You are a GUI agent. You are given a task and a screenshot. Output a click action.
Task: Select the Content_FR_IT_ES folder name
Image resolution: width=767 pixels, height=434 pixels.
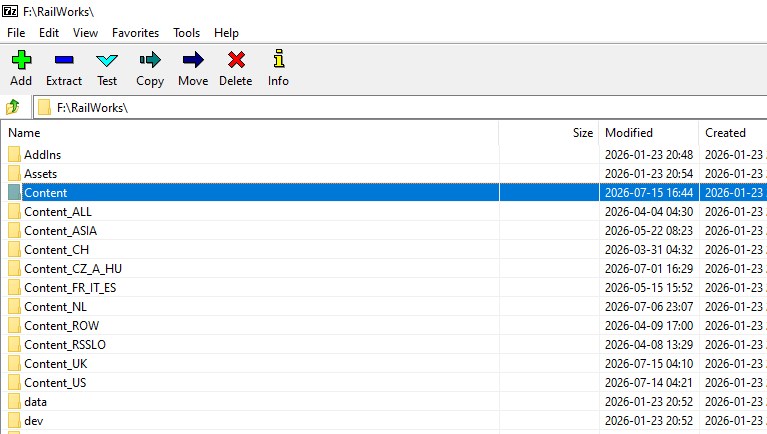coord(70,288)
